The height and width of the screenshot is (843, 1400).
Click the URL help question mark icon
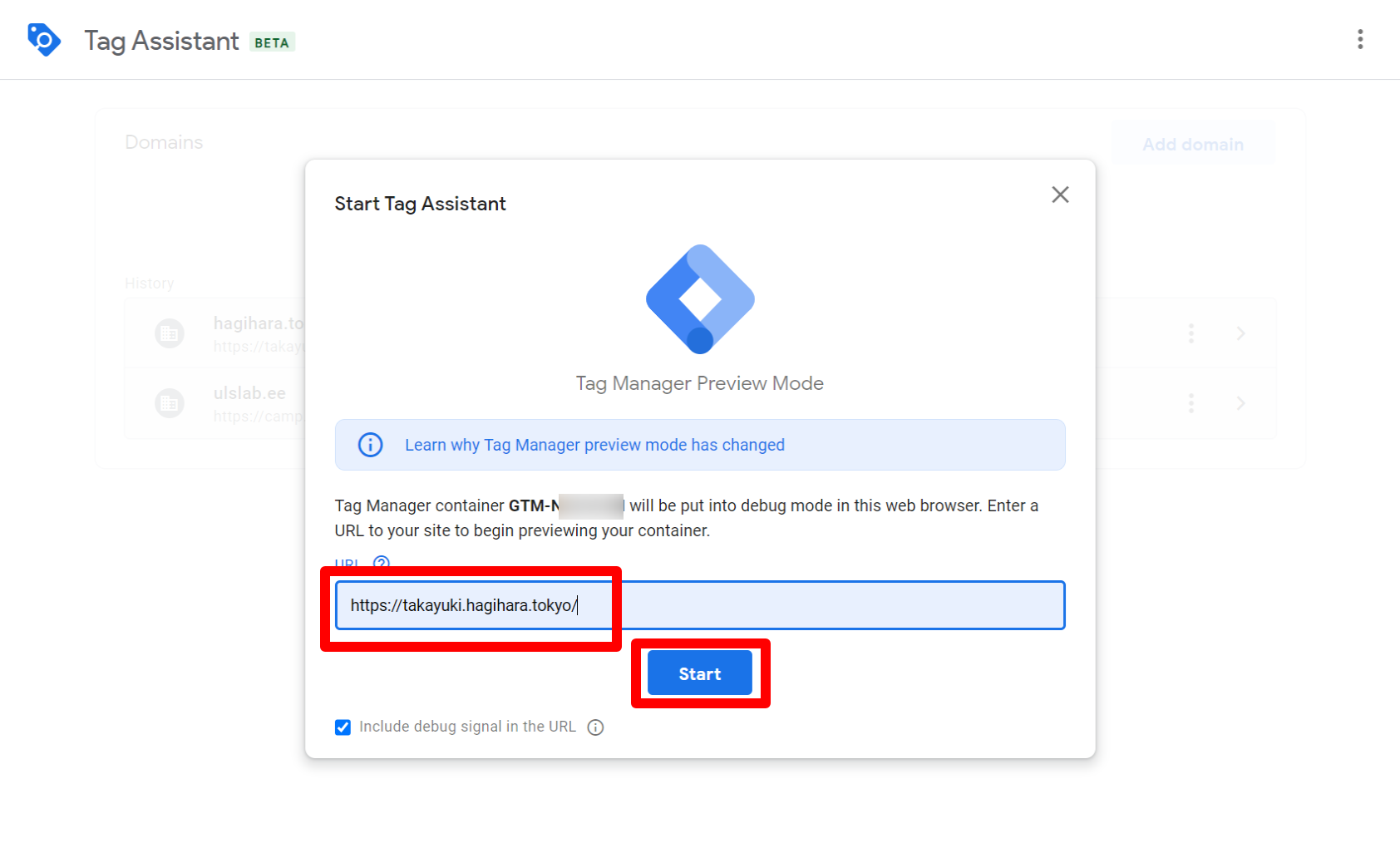pyautogui.click(x=382, y=563)
